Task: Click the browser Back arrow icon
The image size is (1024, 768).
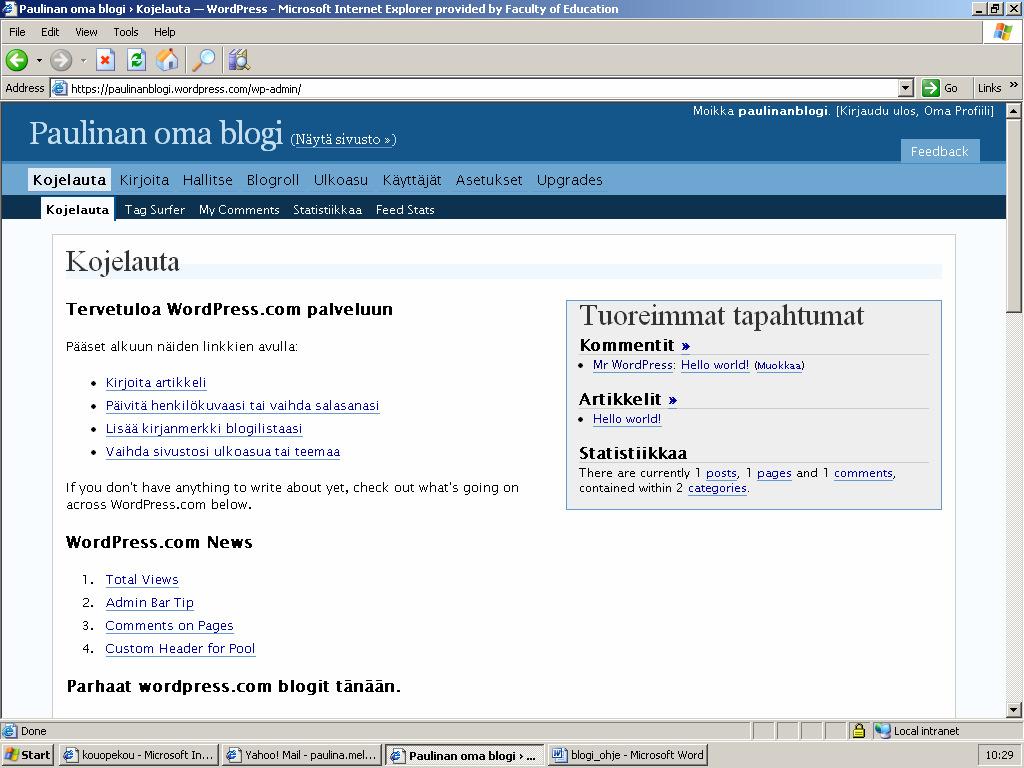Action: point(16,60)
